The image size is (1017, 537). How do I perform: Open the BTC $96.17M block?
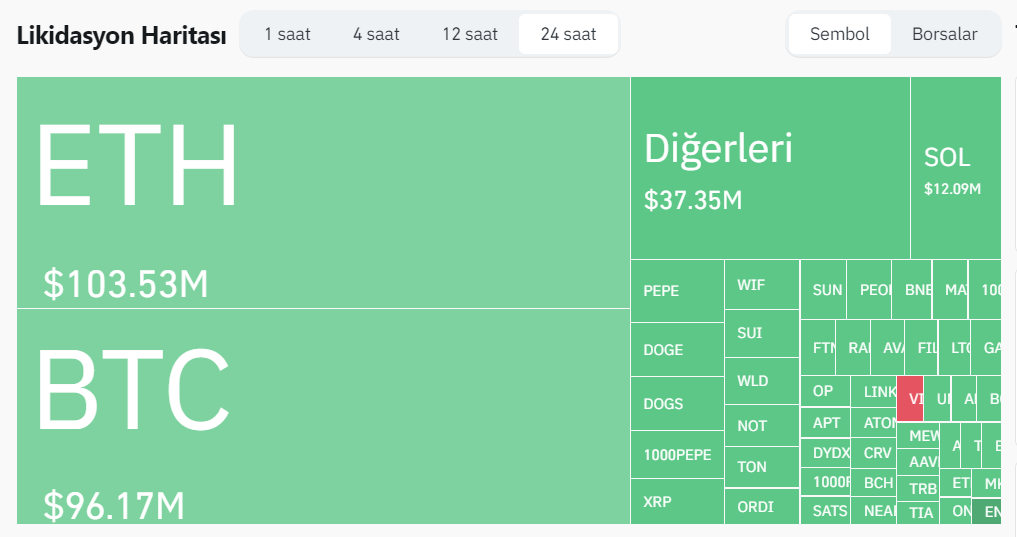[323, 415]
